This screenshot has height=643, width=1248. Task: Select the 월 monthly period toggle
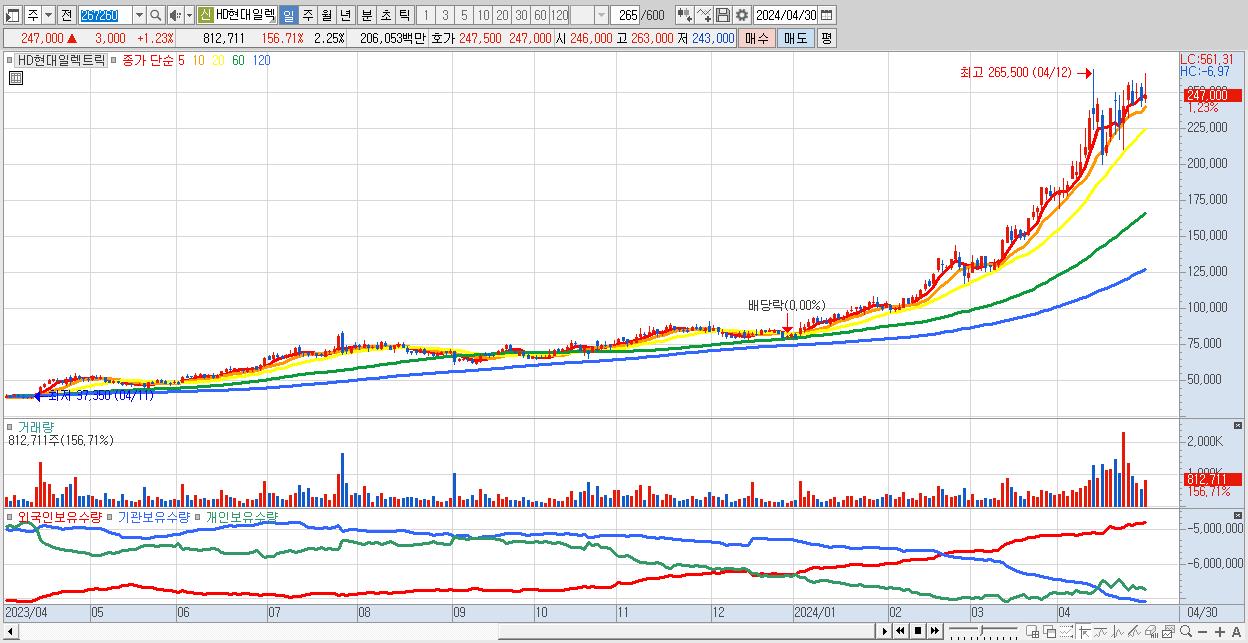pyautogui.click(x=326, y=15)
